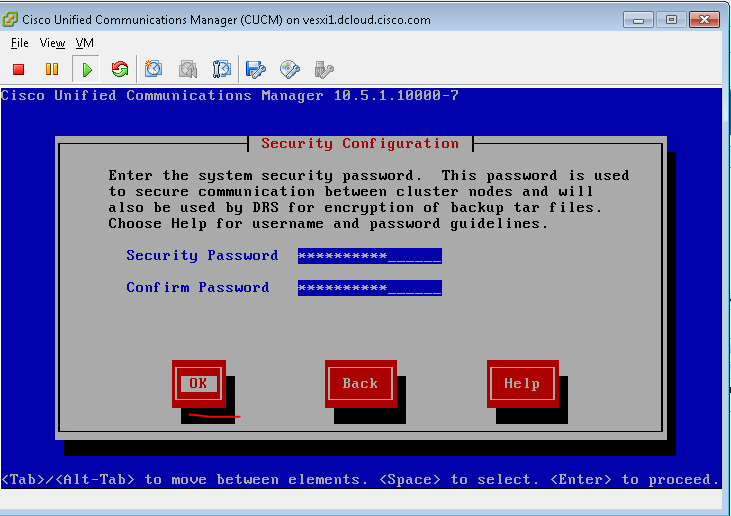
Task: Maximize the CUCM console window
Action: coord(671,20)
